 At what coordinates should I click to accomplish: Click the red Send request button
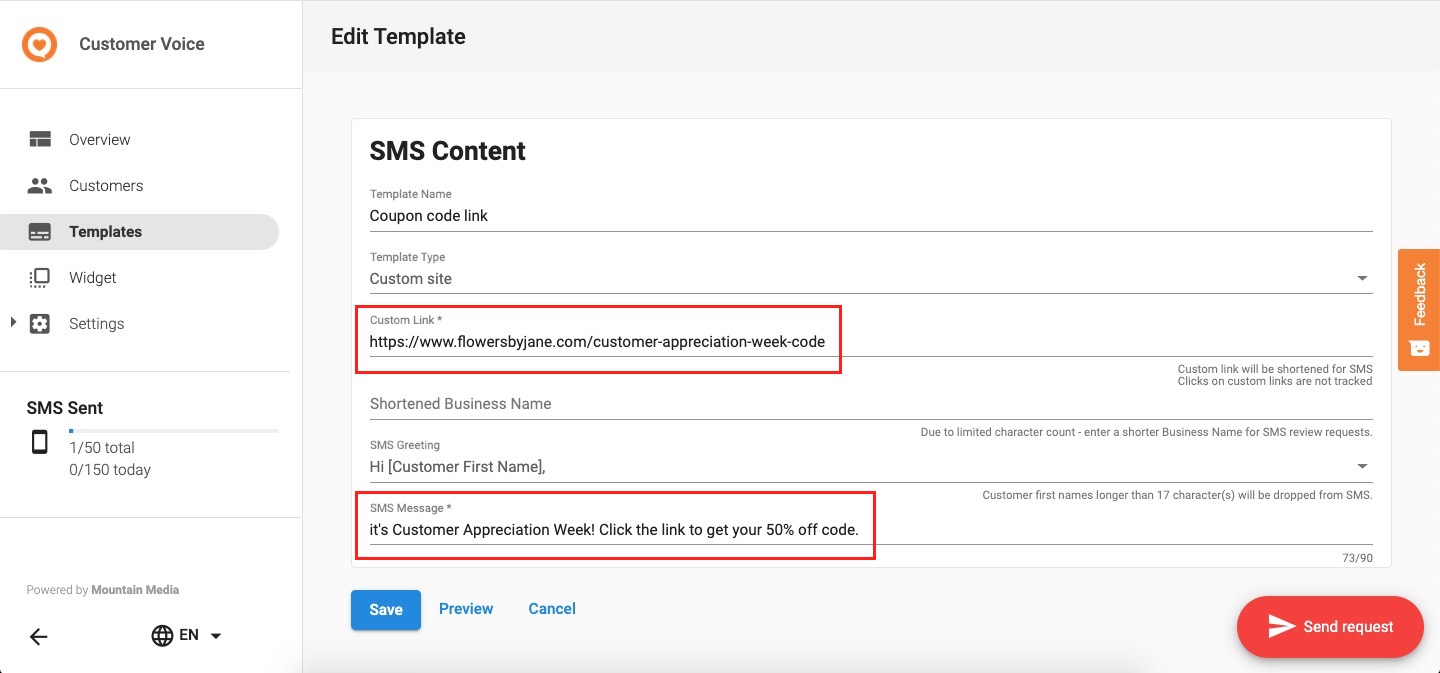[x=1330, y=627]
